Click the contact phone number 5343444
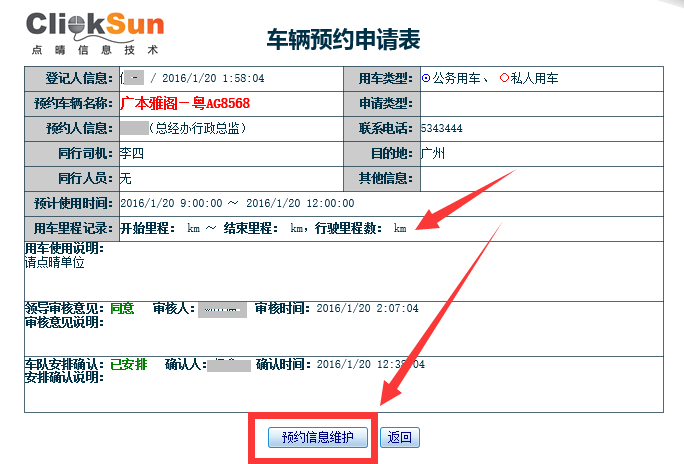684x464 pixels. click(x=442, y=129)
